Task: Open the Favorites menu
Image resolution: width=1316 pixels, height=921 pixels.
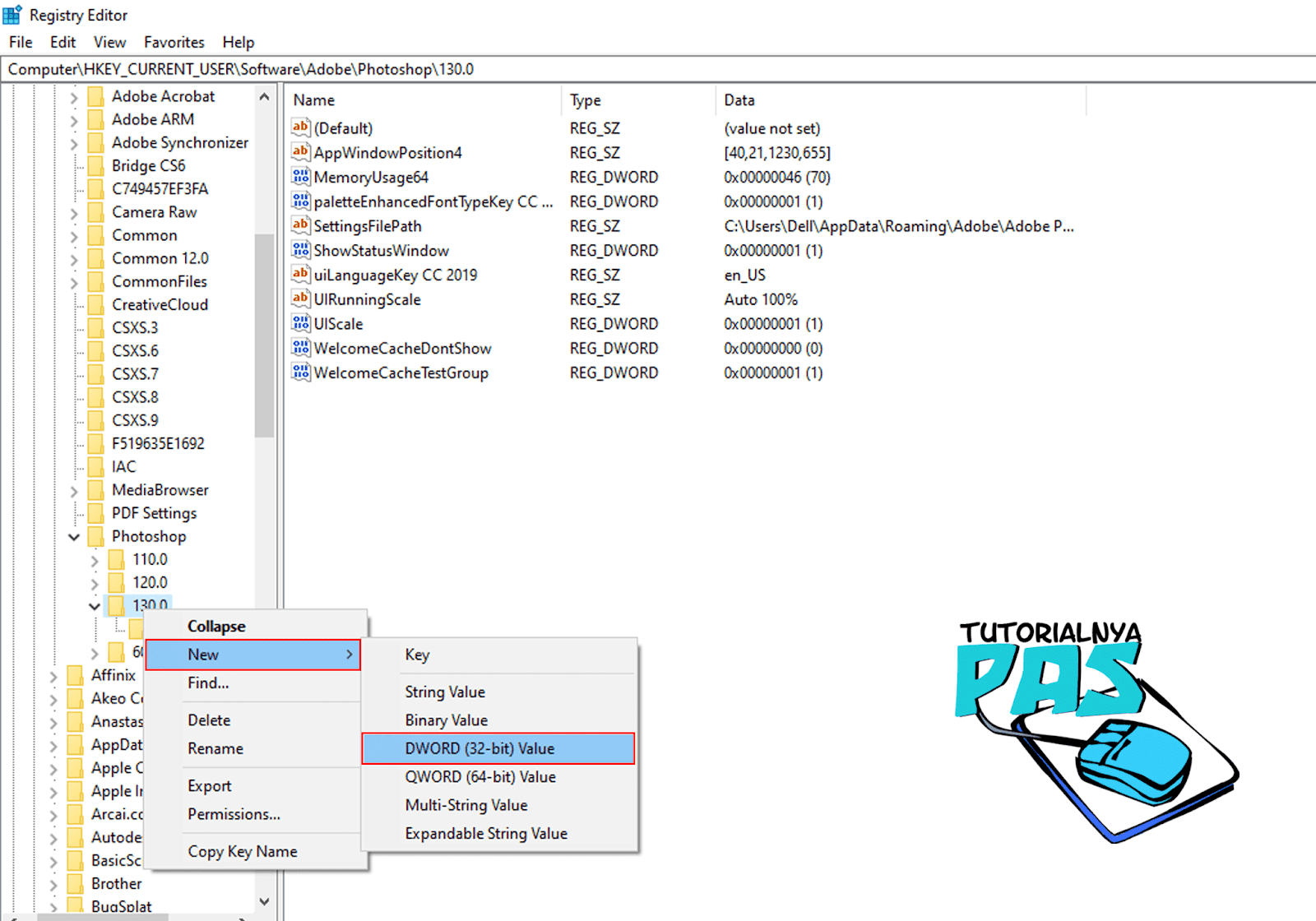Action: (174, 42)
